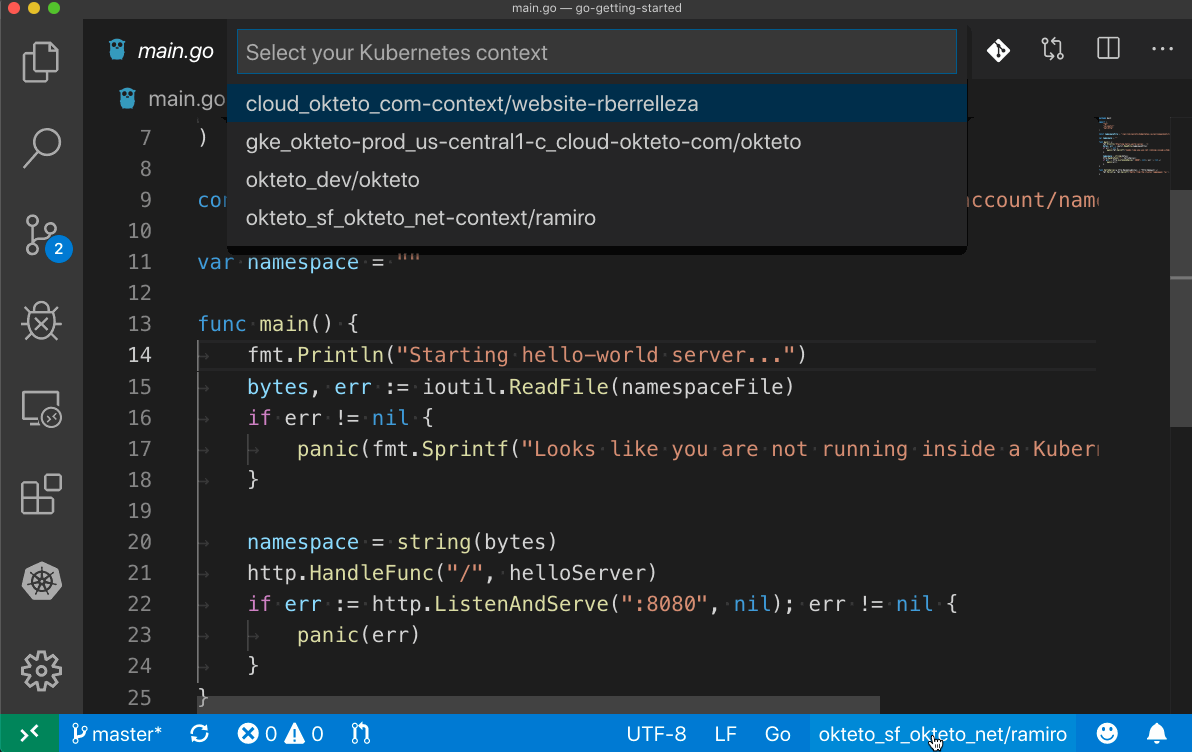Open the Kubernetes view icon
This screenshot has width=1192, height=752.
coord(41,582)
